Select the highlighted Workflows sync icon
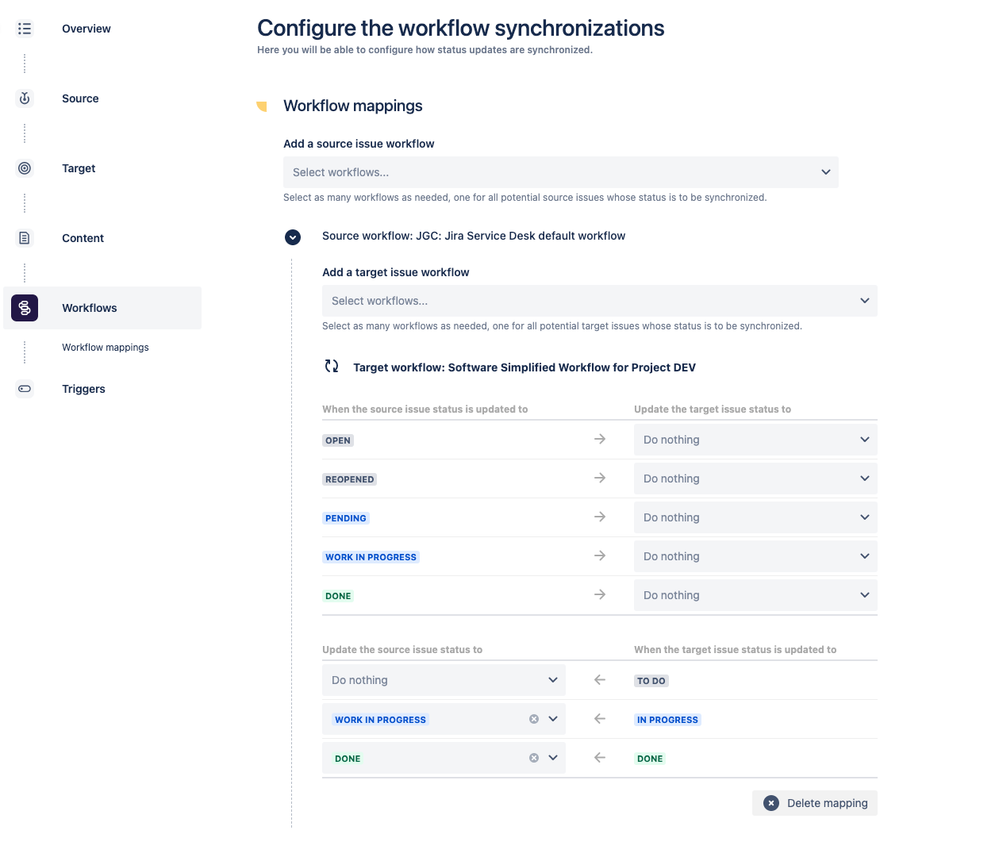 24,308
